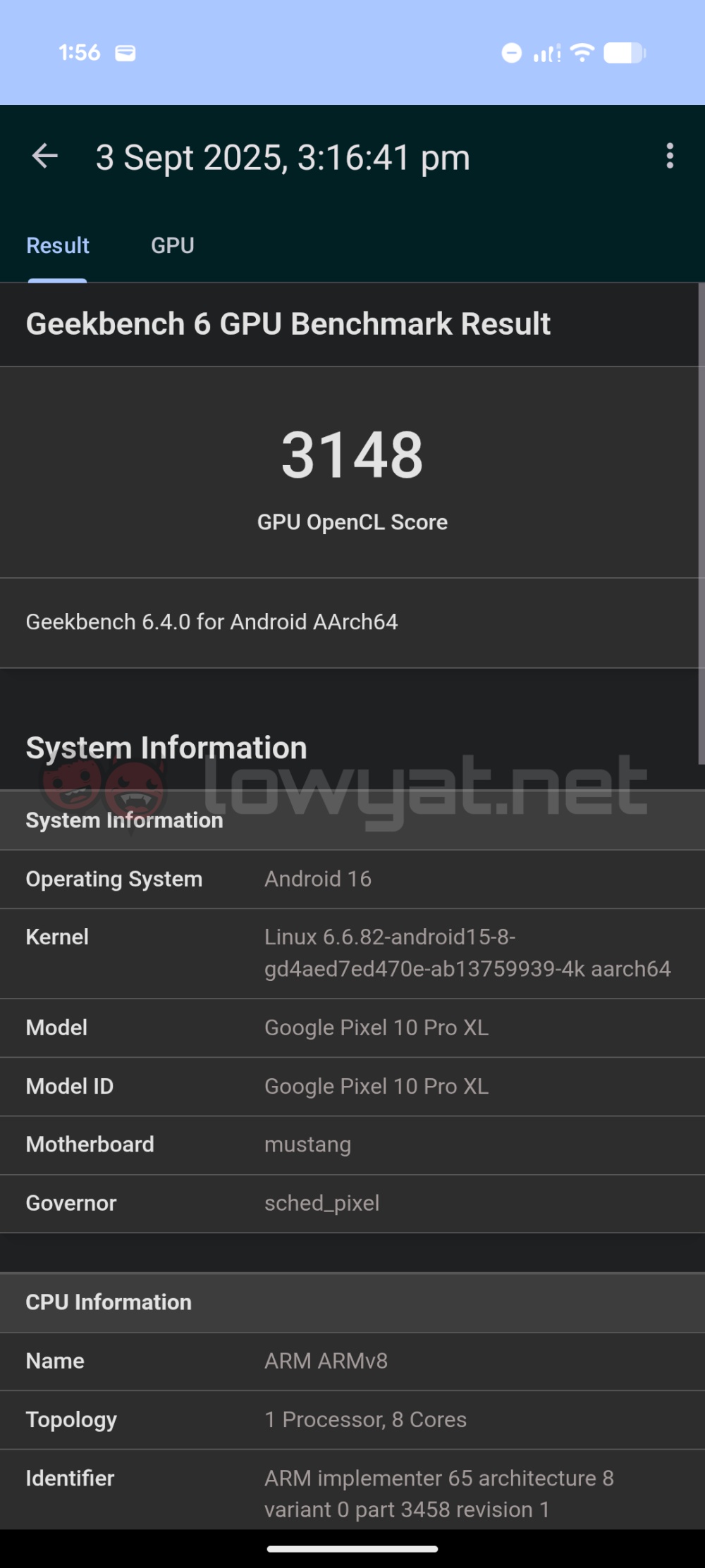Open the three-dot overflow menu
Viewport: 705px width, 1568px height.
669,156
